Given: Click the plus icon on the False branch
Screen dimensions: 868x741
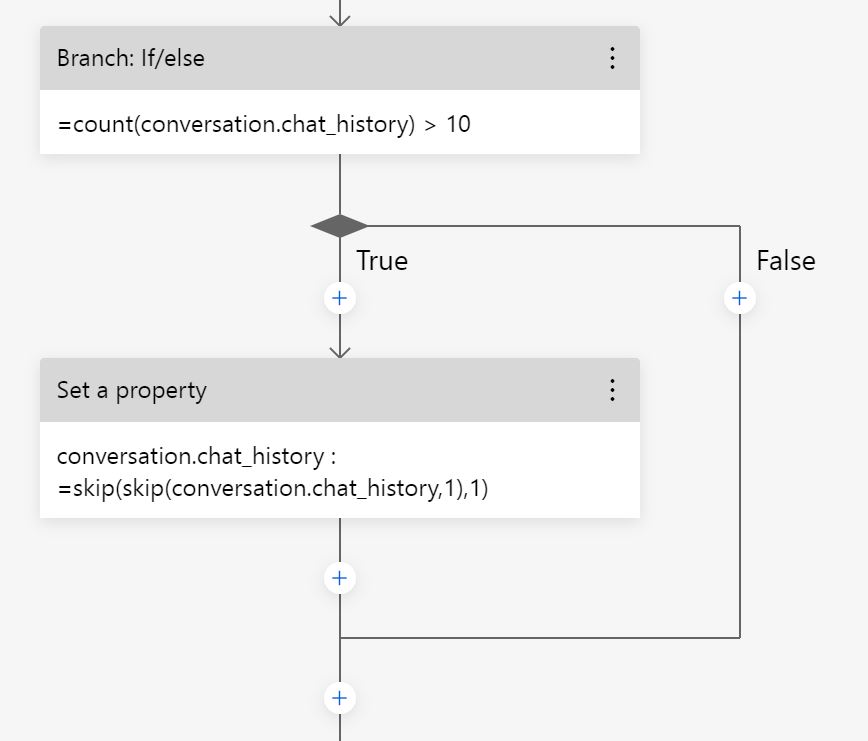Looking at the screenshot, I should pos(739,297).
